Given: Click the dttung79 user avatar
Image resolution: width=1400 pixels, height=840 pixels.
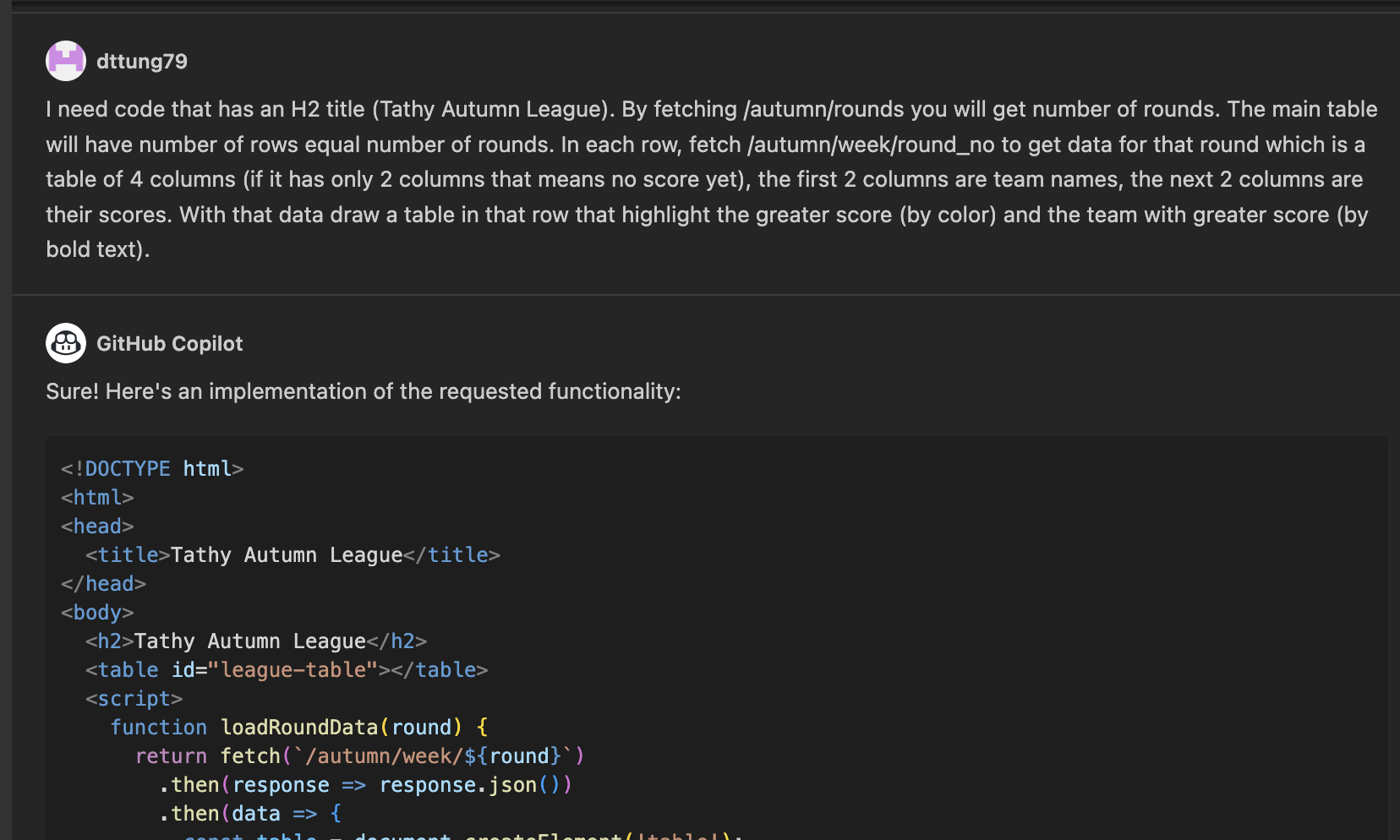Looking at the screenshot, I should click(x=66, y=61).
